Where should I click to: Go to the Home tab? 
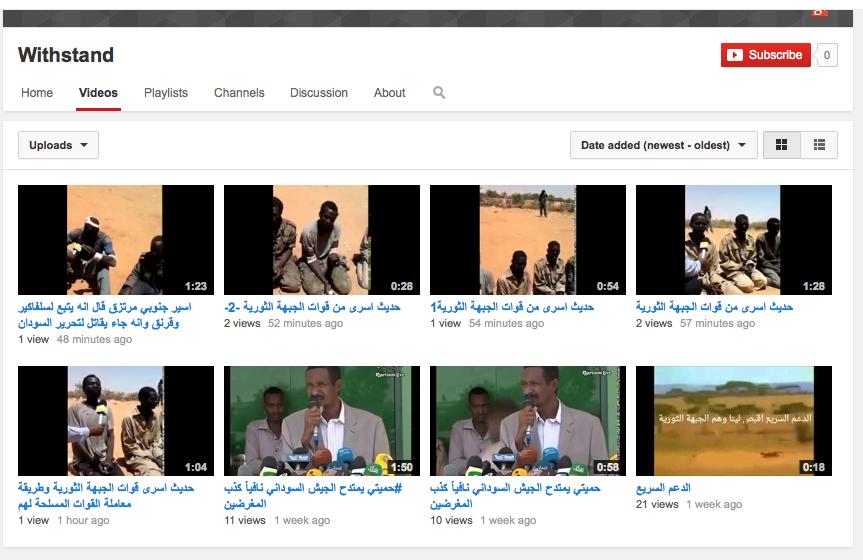37,93
